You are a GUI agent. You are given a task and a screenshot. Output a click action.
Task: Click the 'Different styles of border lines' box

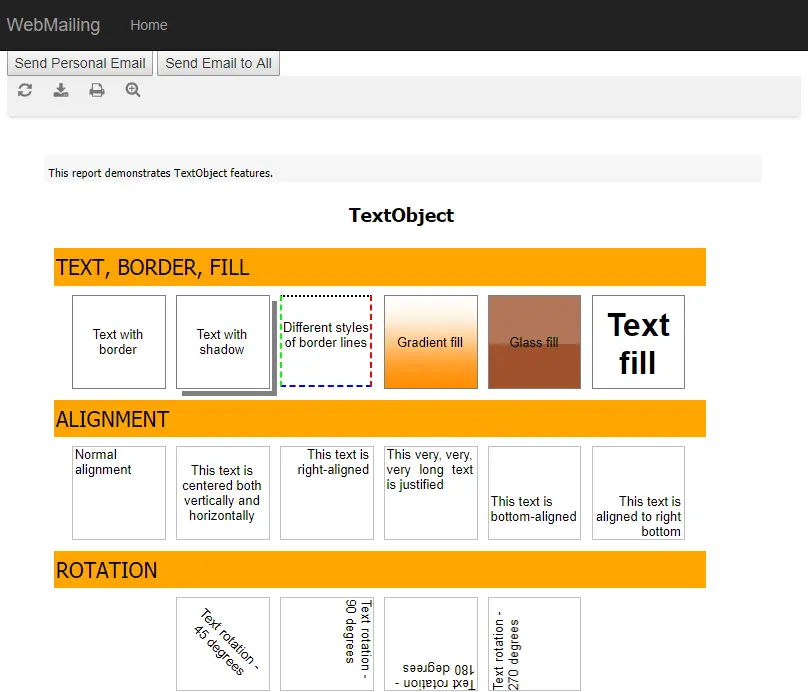coord(326,341)
